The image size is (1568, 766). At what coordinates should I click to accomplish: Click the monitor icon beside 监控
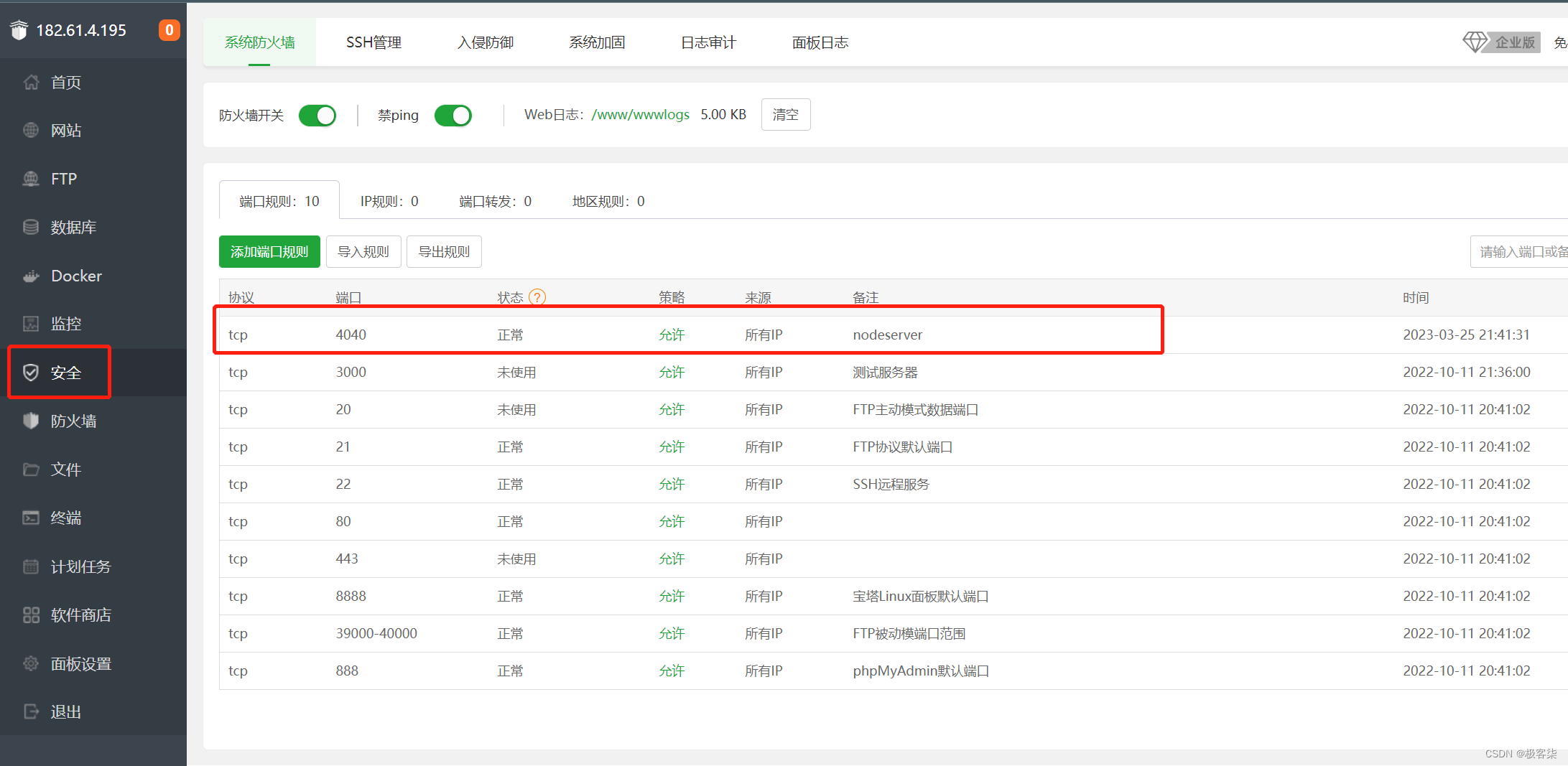click(x=31, y=324)
